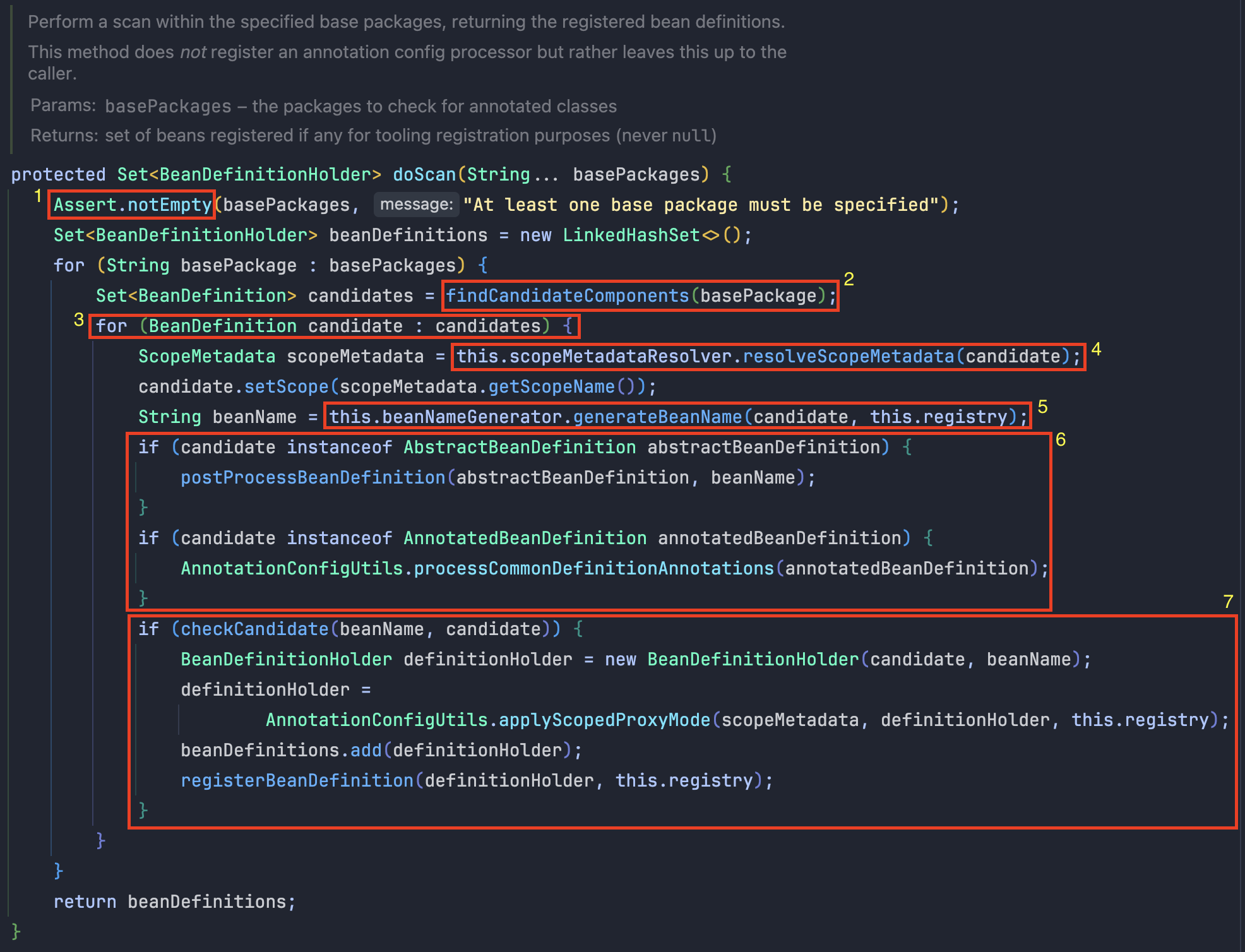Click processCommonDefinitionAnnotations method name

click(593, 568)
